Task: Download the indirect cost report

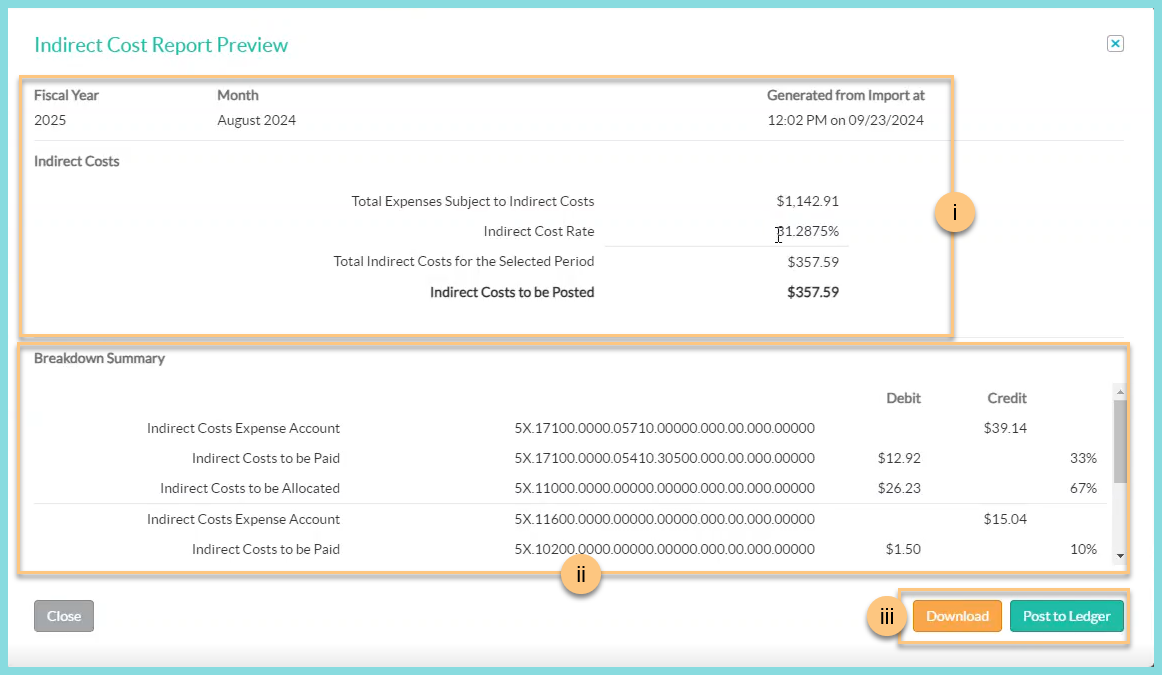Action: pos(957,616)
